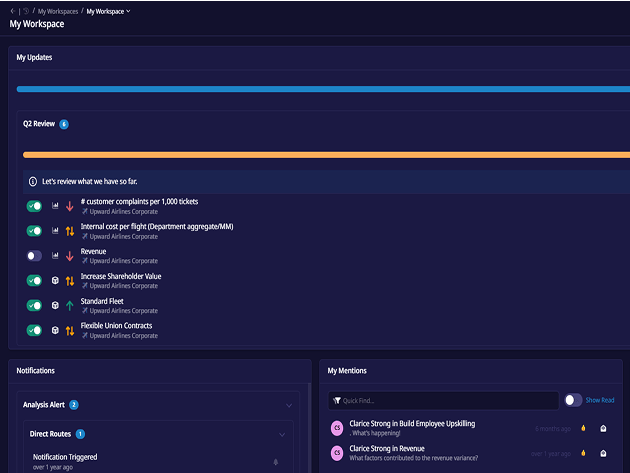Open 'Clarice Strong in Revenue' mention

[x=387, y=448]
